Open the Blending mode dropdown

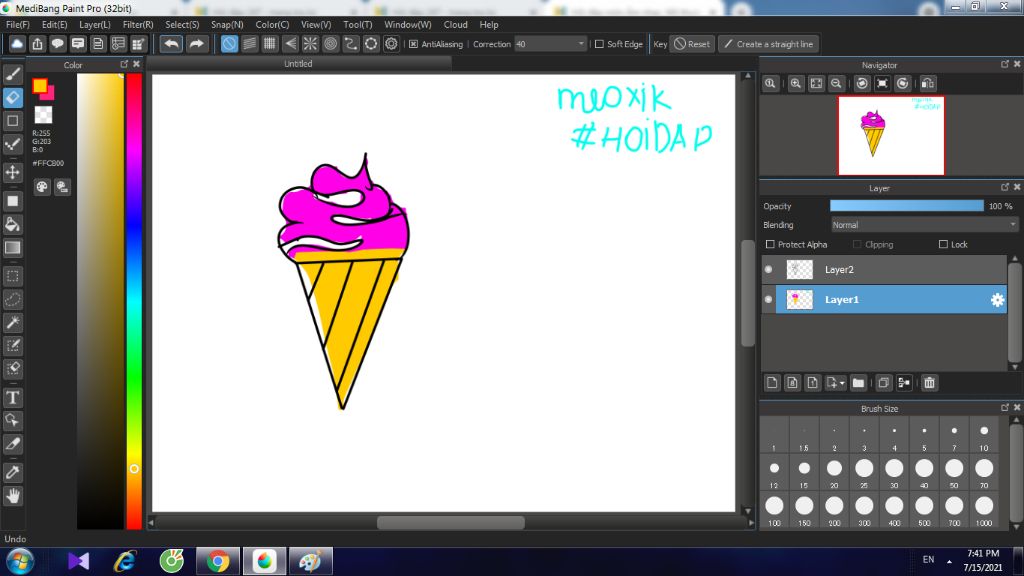(924, 225)
